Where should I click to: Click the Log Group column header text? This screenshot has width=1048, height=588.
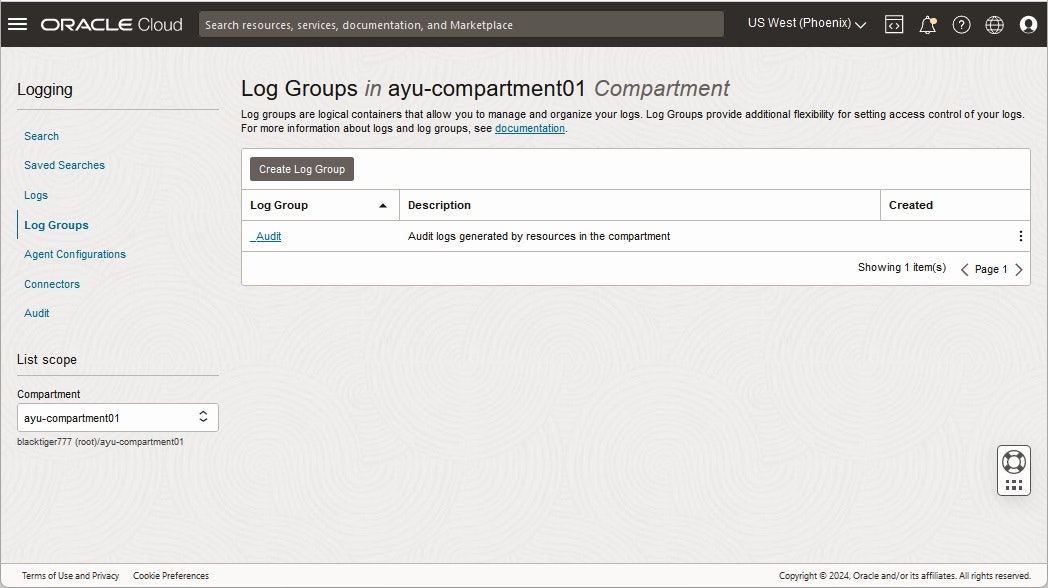tap(279, 205)
